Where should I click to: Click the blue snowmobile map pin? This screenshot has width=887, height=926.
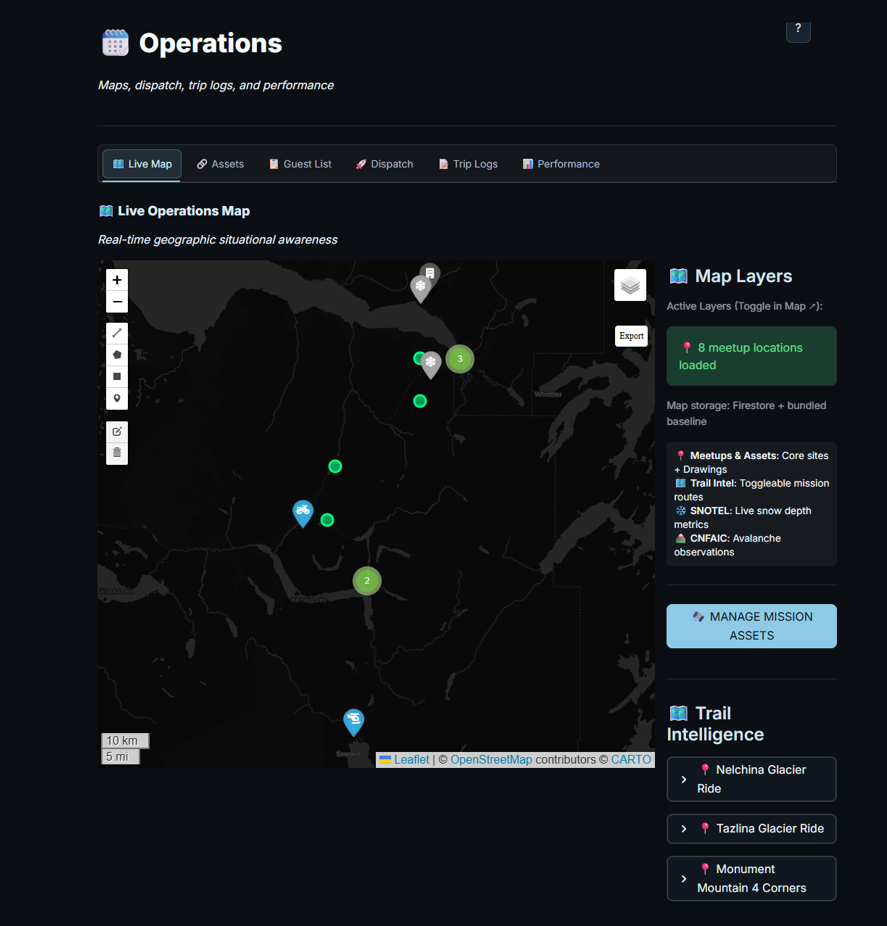[x=303, y=513]
